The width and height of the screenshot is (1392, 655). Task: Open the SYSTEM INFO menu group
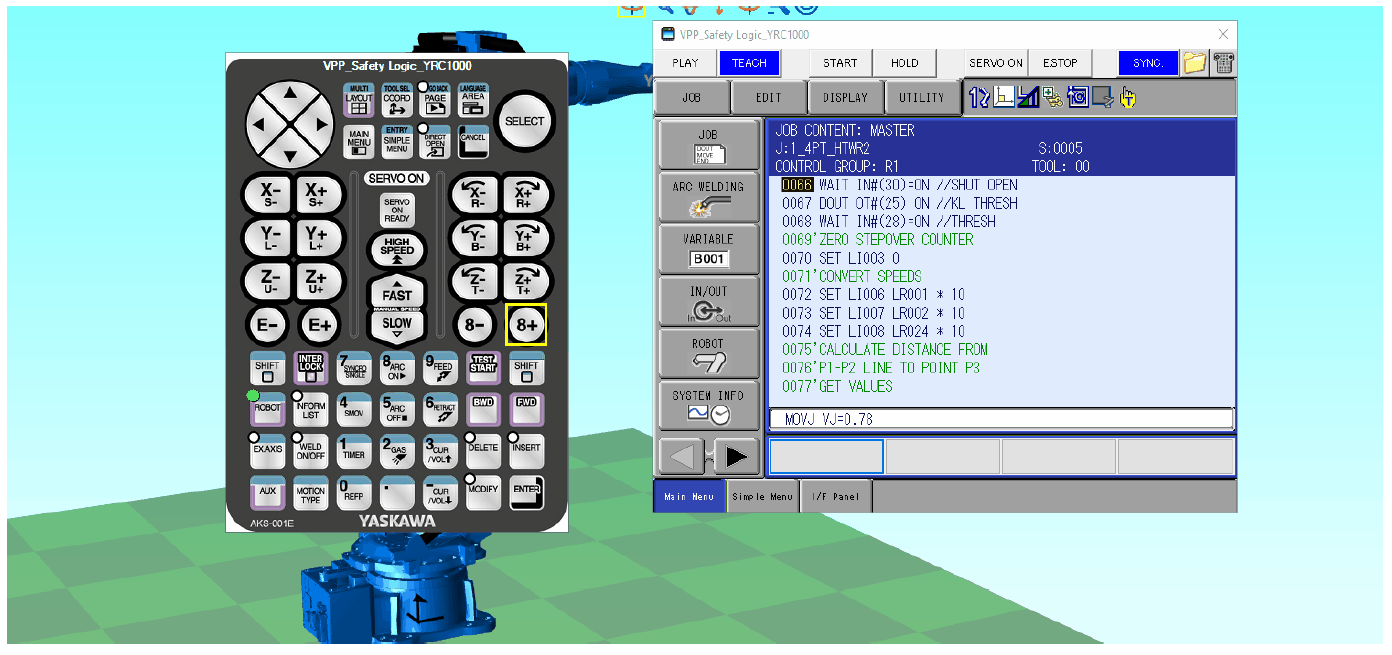[708, 405]
